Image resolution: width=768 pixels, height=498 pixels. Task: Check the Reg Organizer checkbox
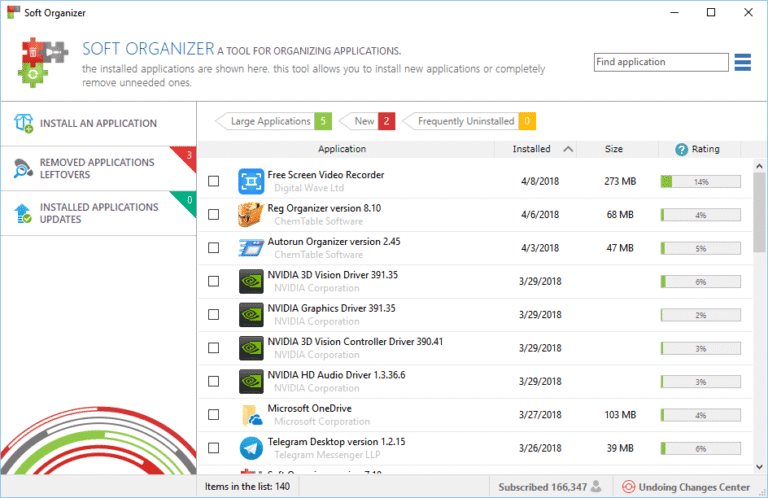click(214, 214)
